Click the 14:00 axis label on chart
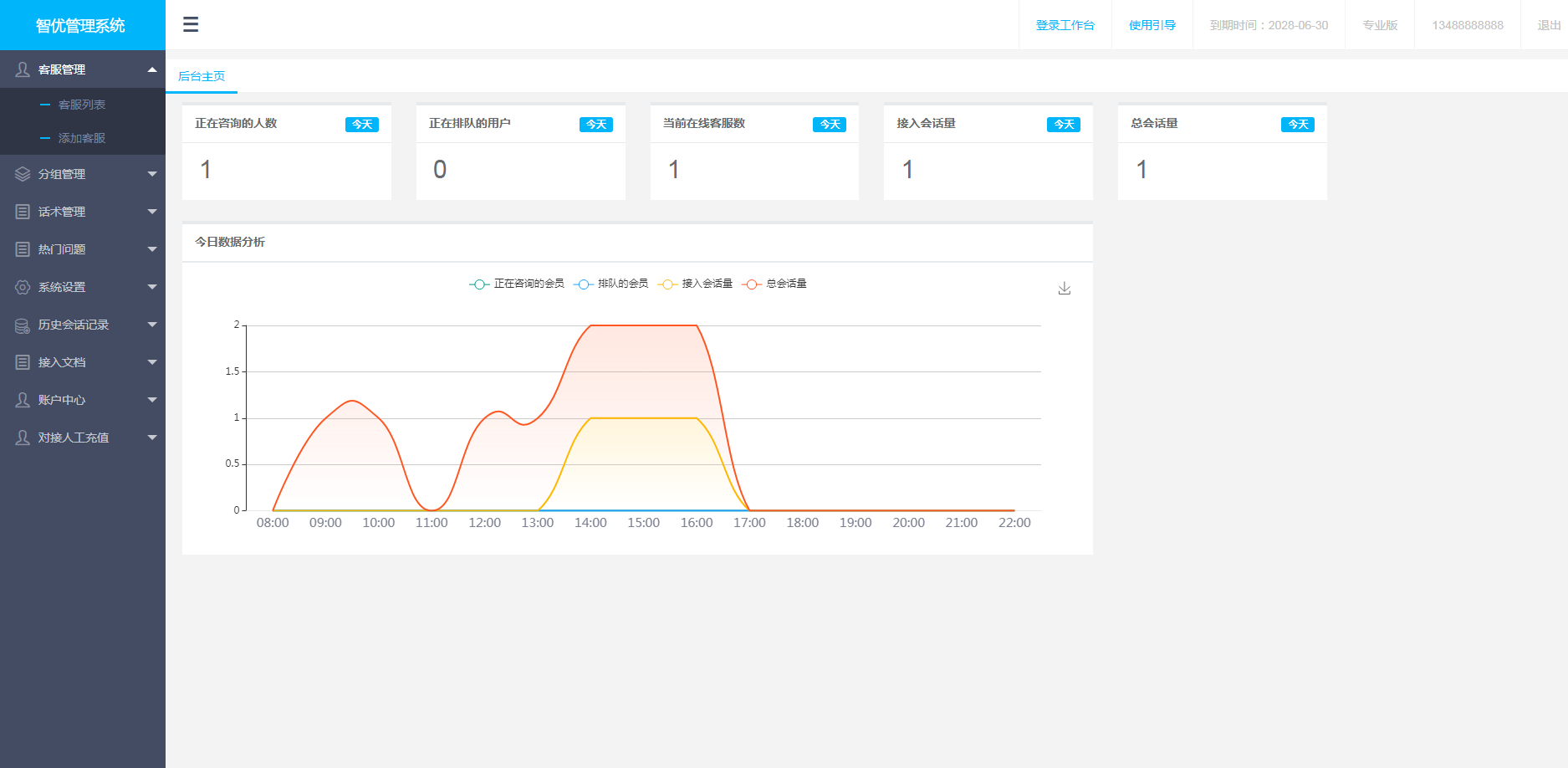The width and height of the screenshot is (1568, 768). (x=590, y=523)
